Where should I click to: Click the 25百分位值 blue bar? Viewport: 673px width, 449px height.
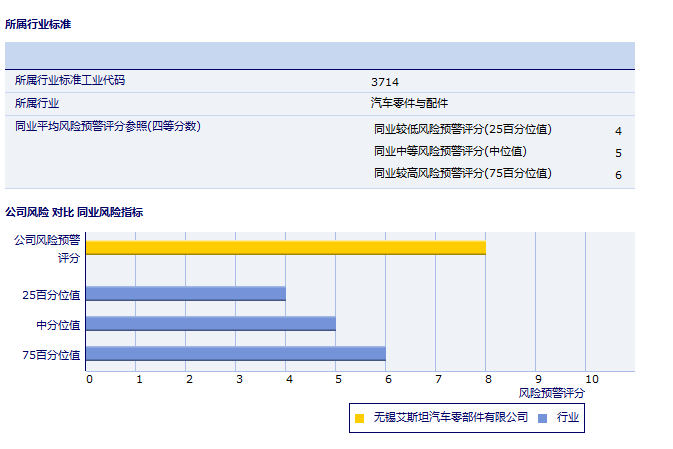(185, 294)
